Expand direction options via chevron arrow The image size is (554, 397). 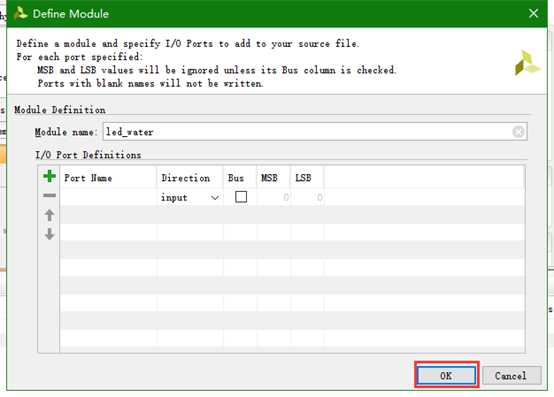click(x=215, y=198)
